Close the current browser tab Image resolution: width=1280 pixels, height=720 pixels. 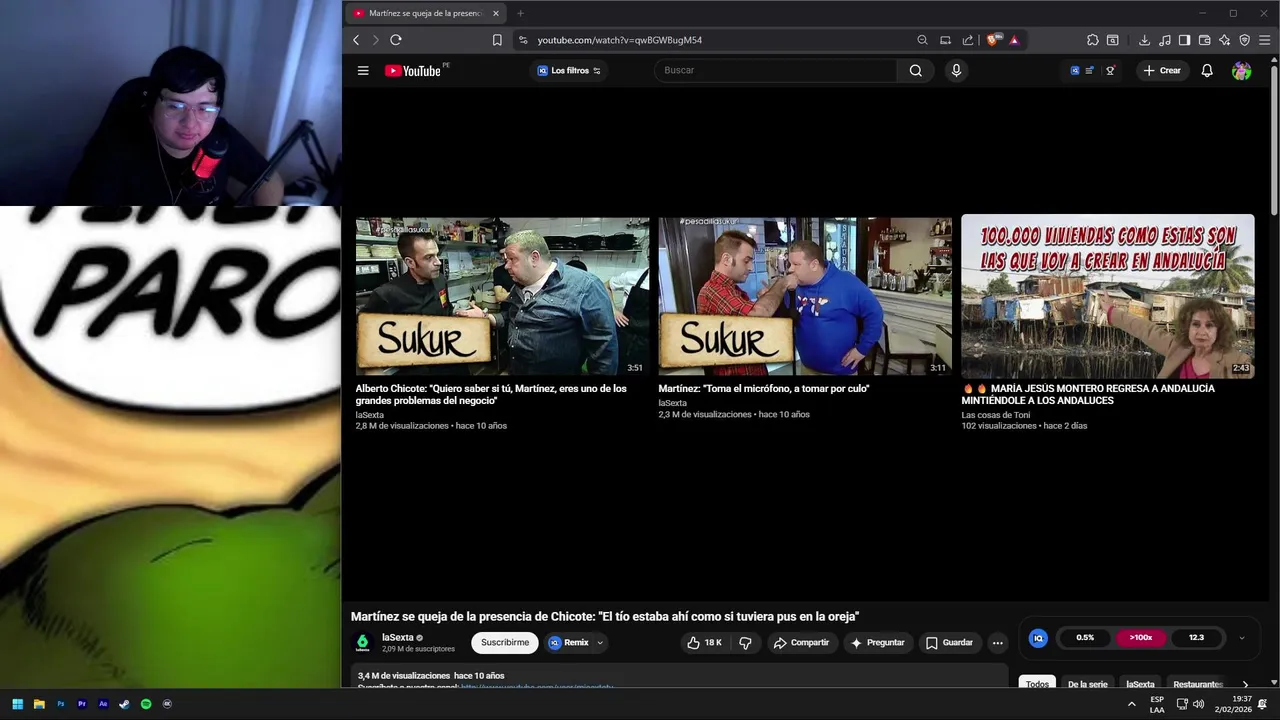495,13
